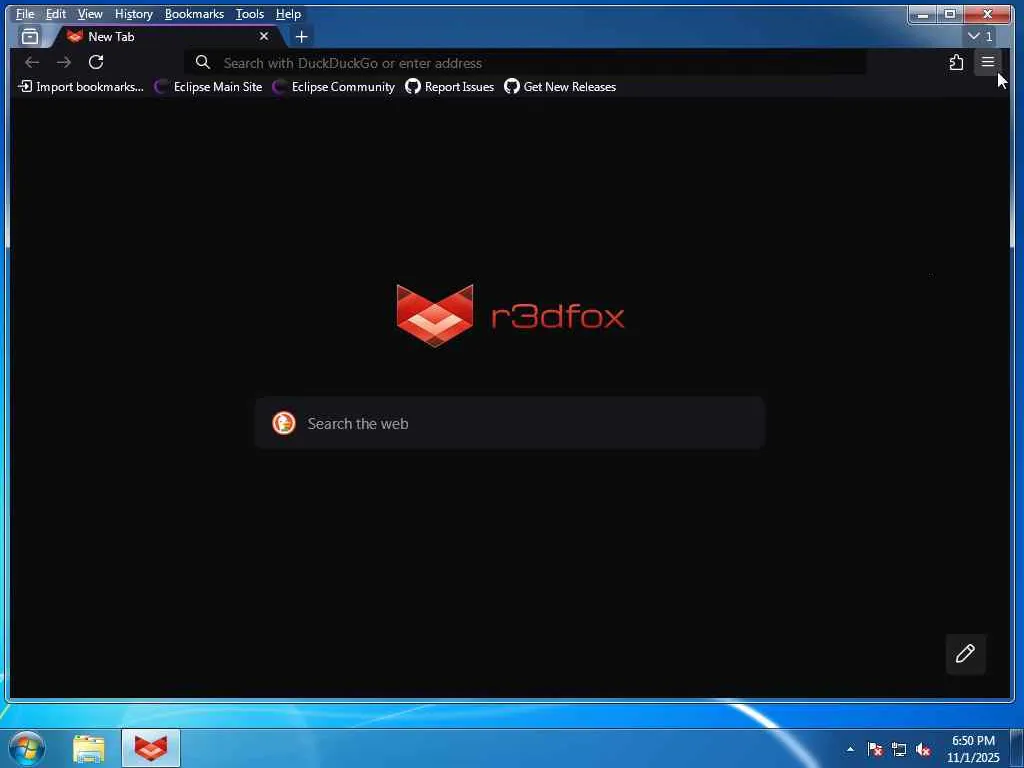
Task: Go back with the back arrow
Action: tap(31, 62)
